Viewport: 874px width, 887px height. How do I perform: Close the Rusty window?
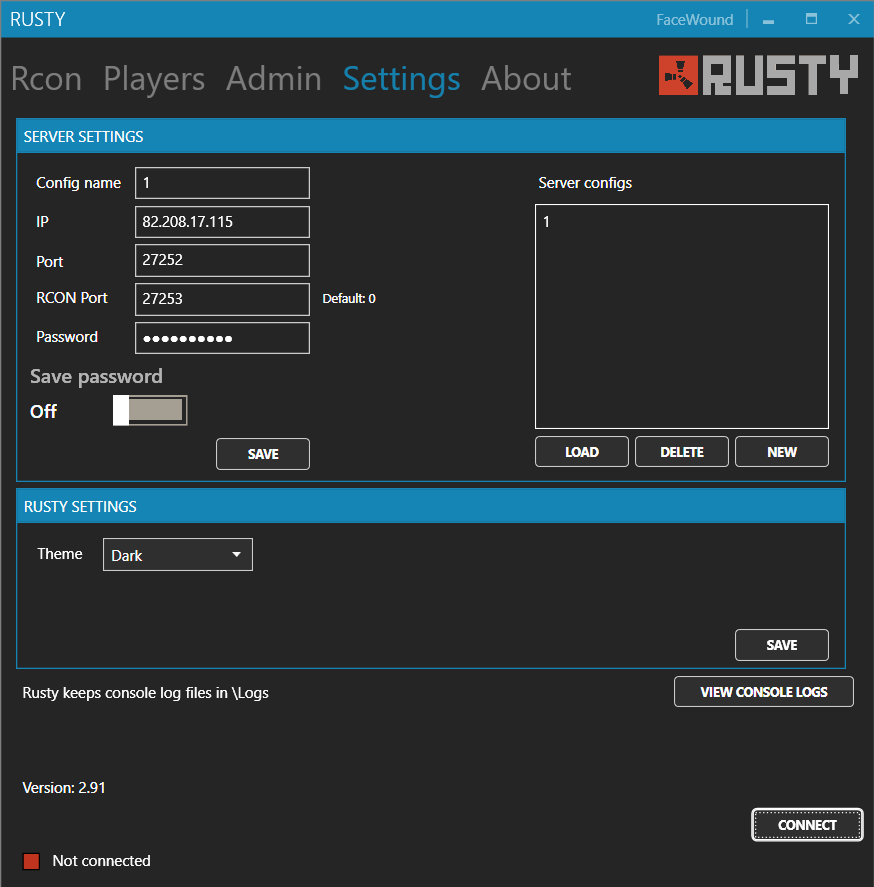click(854, 19)
